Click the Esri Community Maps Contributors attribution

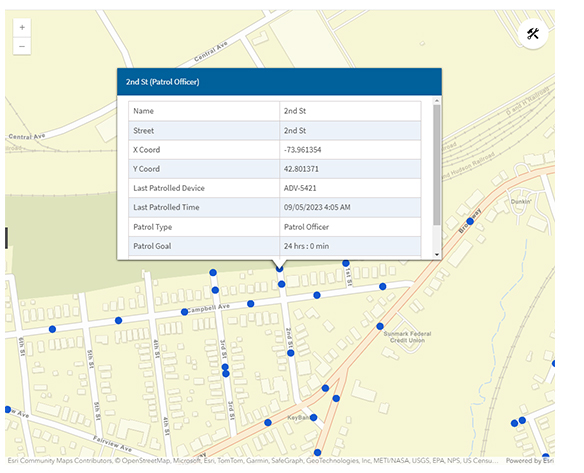pos(60,461)
